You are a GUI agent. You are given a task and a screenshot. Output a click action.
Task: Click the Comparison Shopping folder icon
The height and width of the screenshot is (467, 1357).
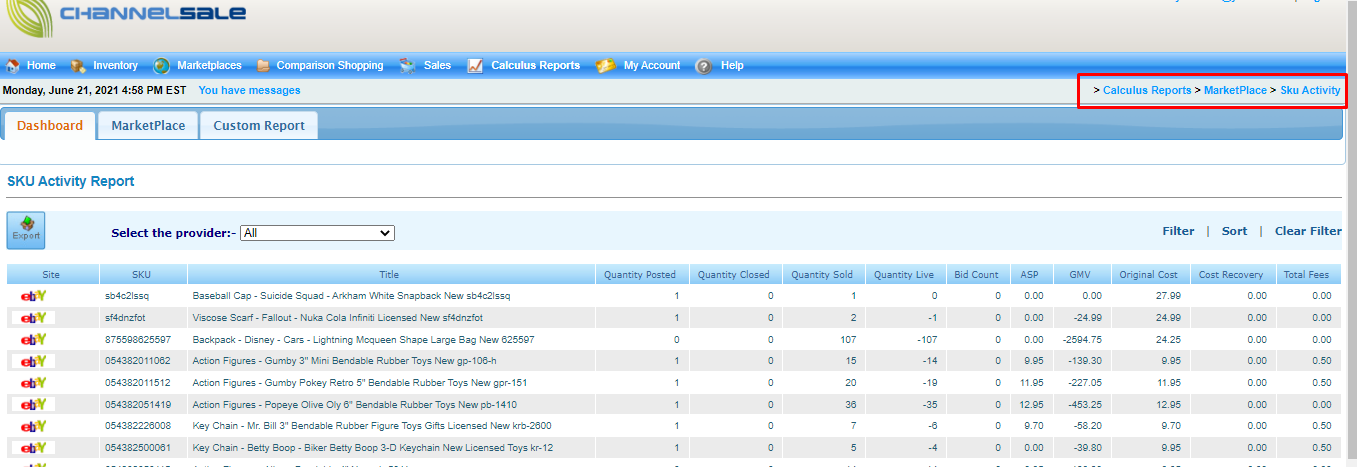point(263,66)
